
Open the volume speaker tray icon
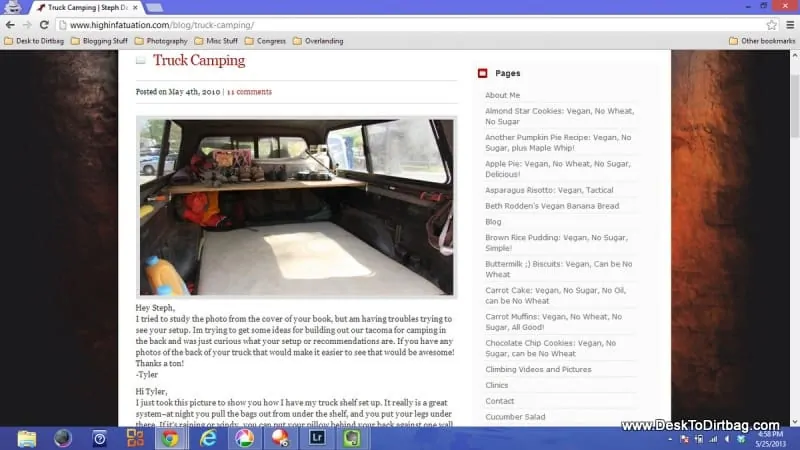[727, 439]
